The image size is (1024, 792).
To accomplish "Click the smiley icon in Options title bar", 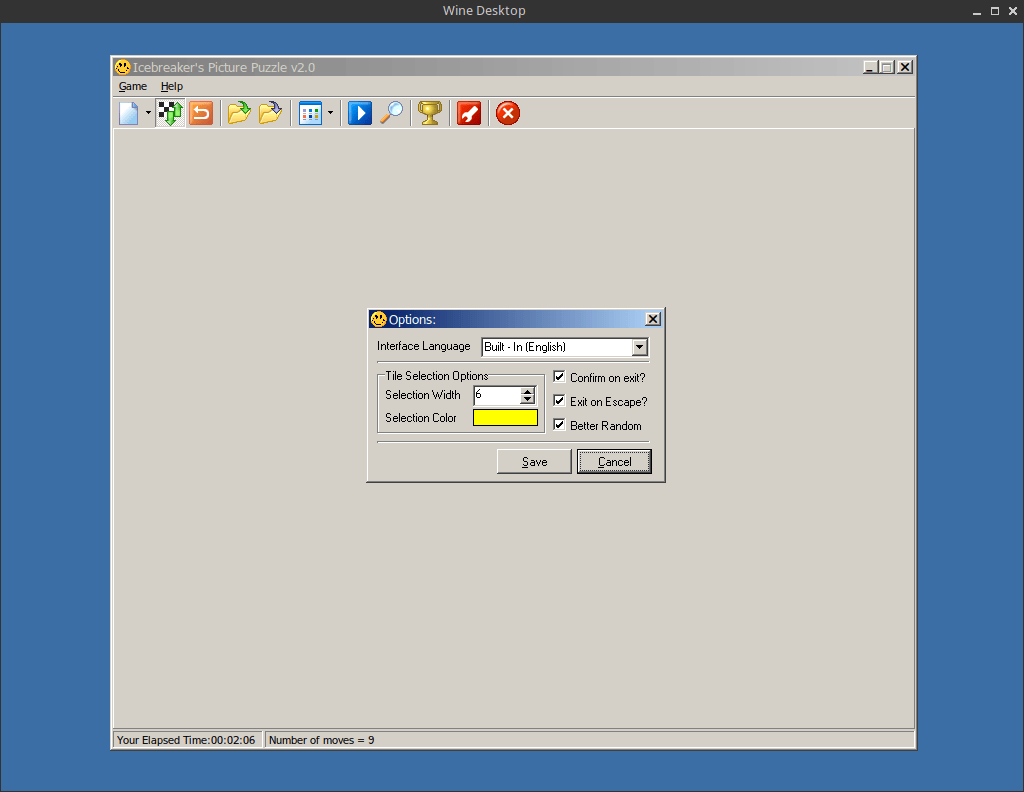I will [379, 319].
